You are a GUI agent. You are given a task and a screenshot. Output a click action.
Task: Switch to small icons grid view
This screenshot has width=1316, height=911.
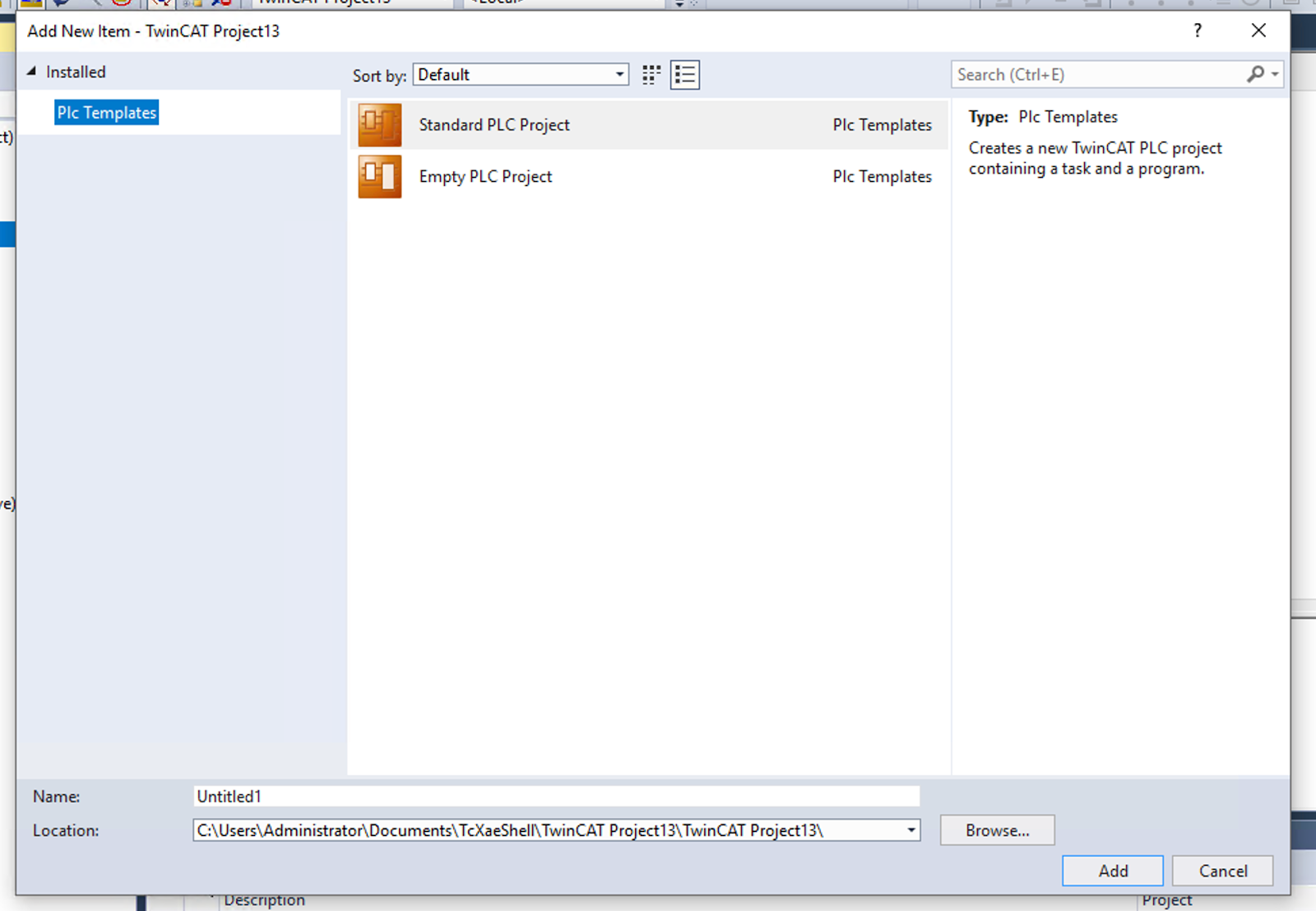tap(651, 75)
